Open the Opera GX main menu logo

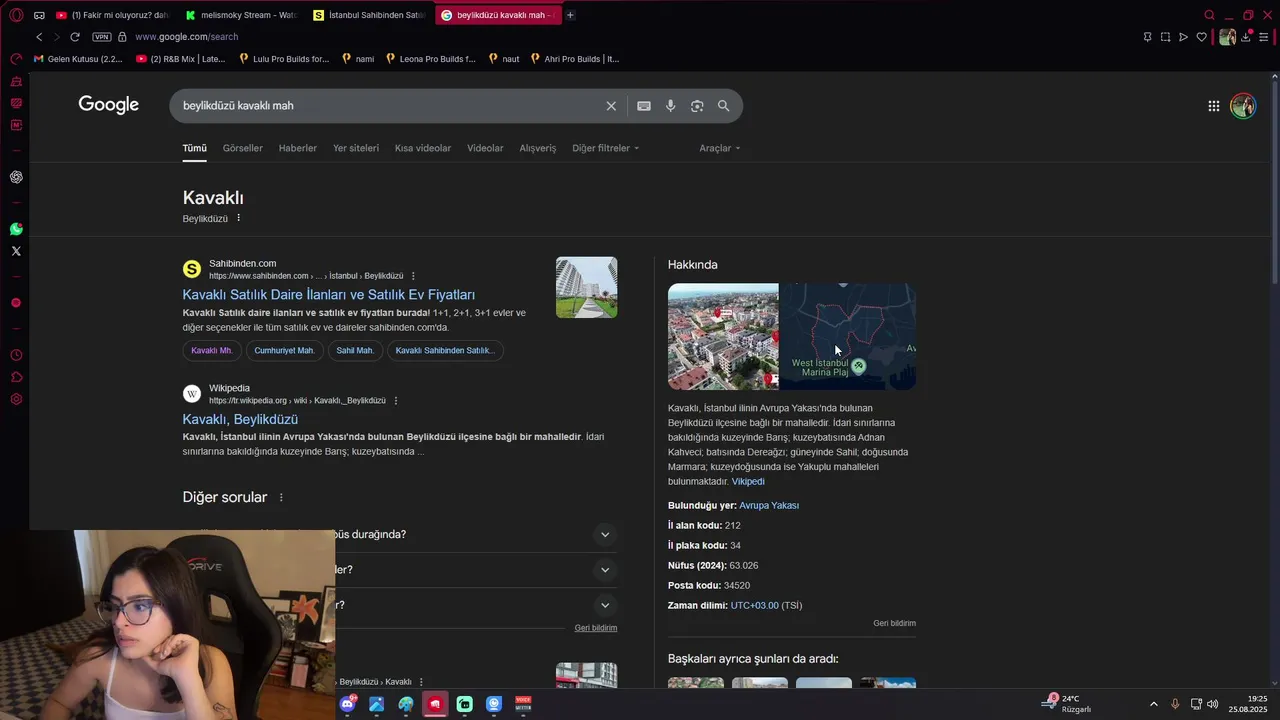pyautogui.click(x=16, y=15)
